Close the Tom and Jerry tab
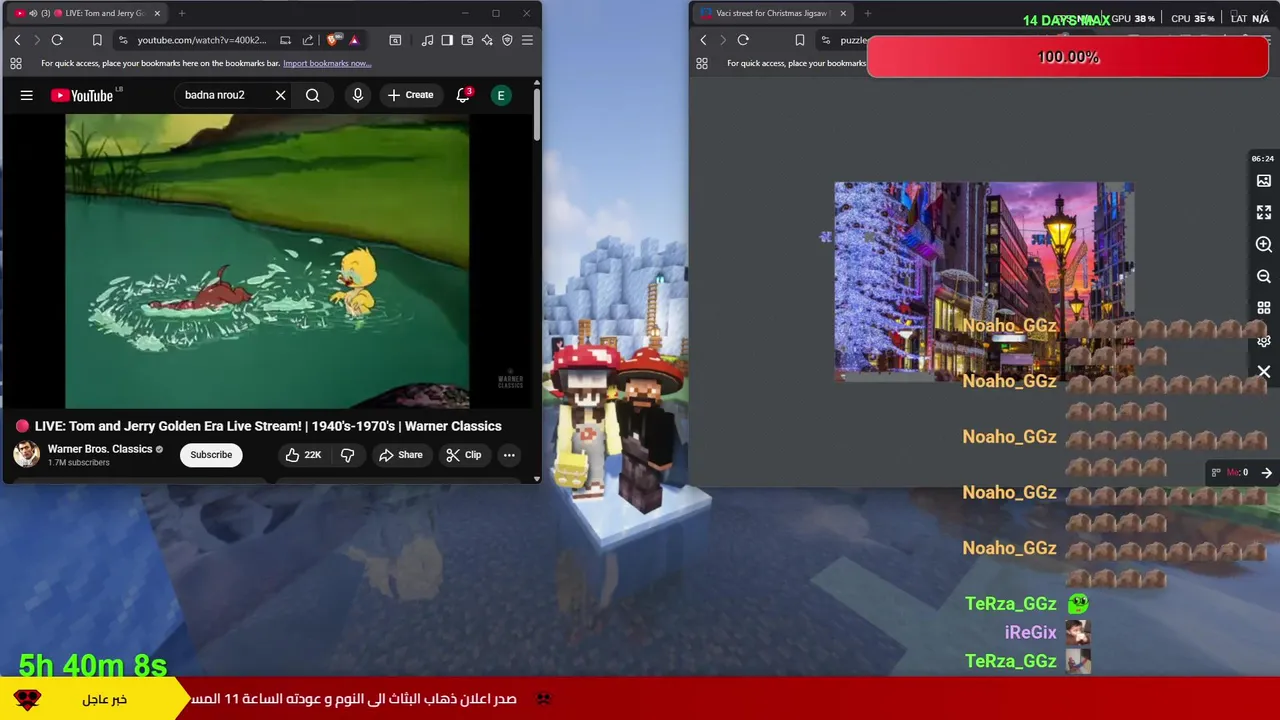 [157, 13]
